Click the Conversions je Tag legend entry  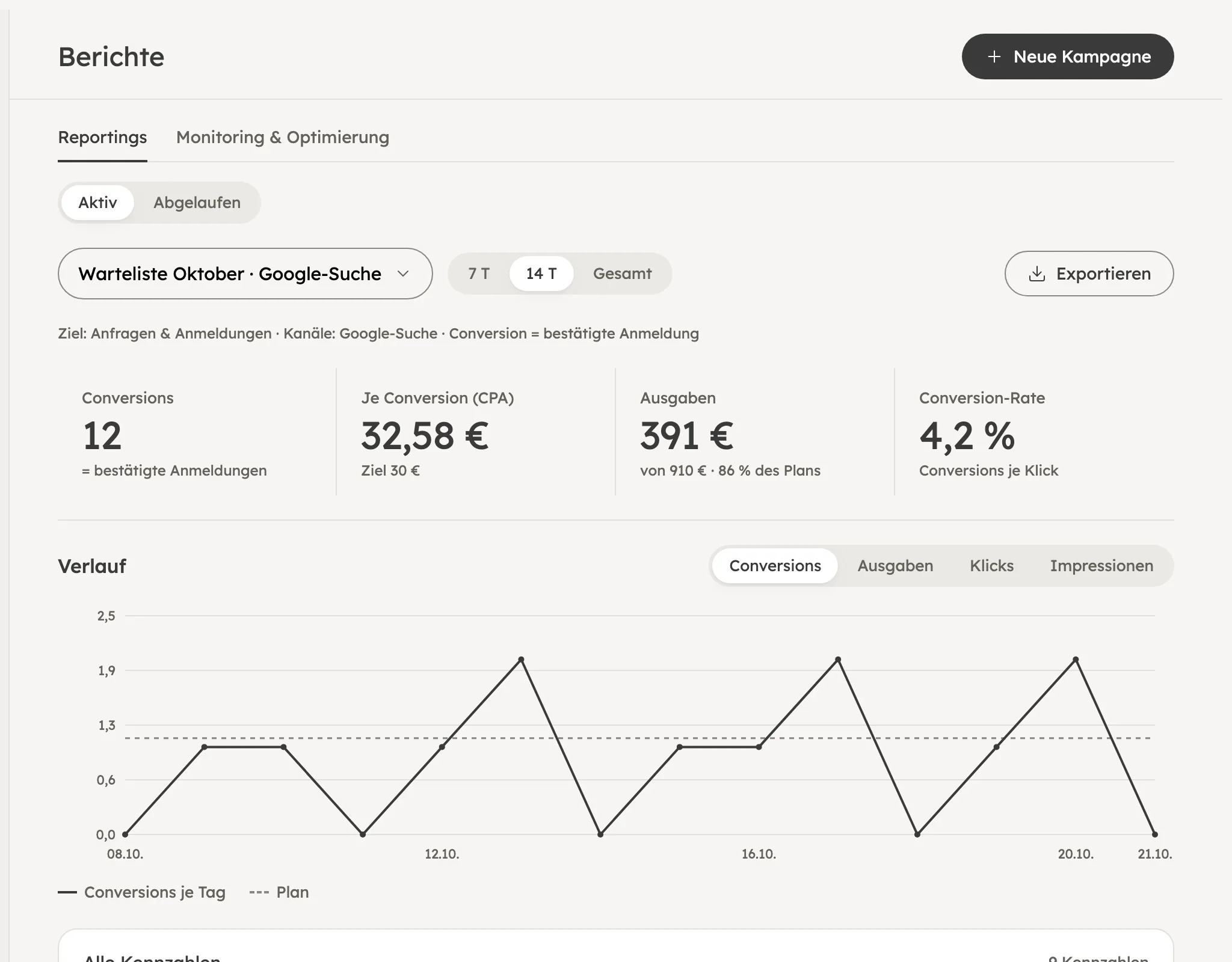pos(142,892)
